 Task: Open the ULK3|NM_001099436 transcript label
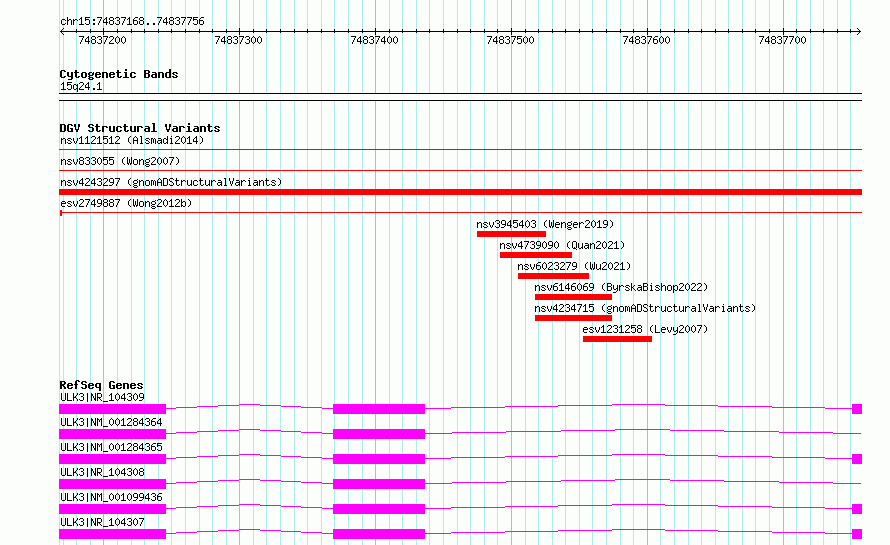(x=111, y=497)
